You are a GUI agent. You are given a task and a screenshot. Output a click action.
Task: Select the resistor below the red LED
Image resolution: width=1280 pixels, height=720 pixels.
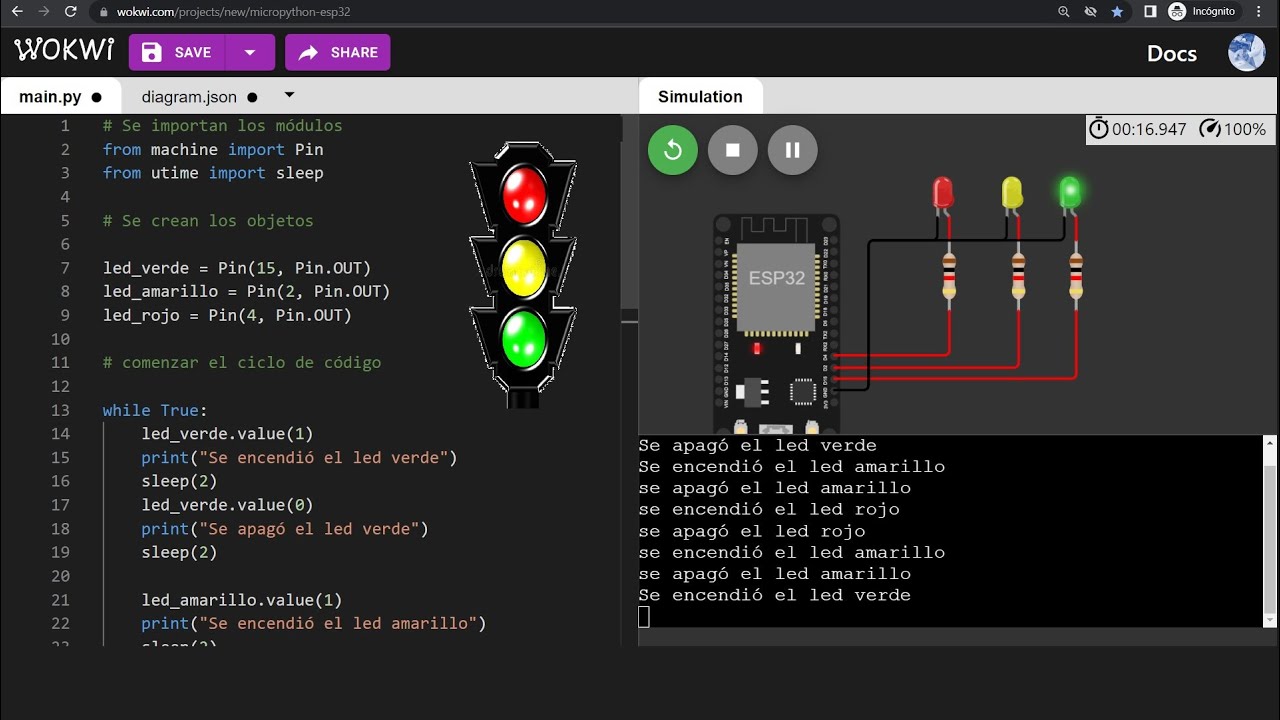pyautogui.click(x=949, y=276)
